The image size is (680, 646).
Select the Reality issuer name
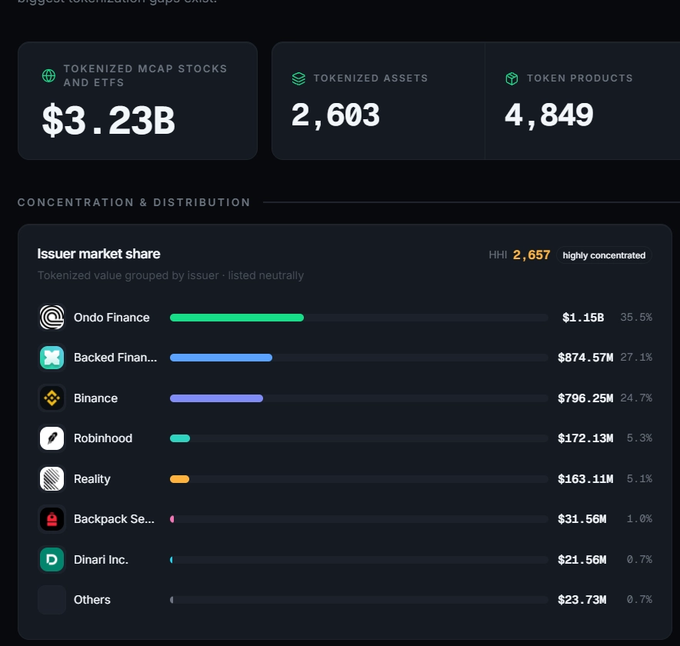pyautogui.click(x=92, y=479)
